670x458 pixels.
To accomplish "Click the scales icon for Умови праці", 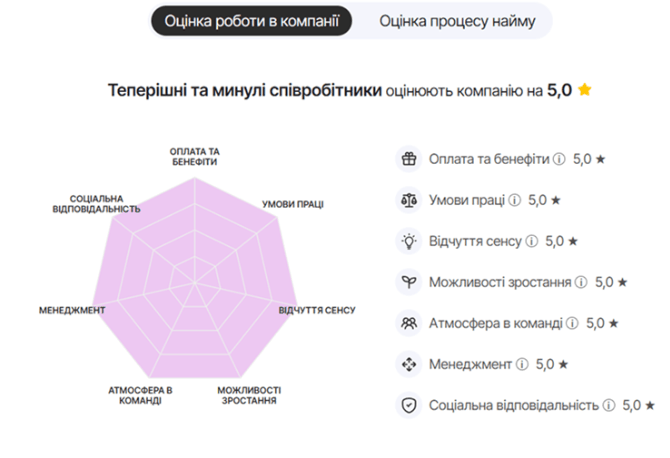I will click(x=409, y=200).
